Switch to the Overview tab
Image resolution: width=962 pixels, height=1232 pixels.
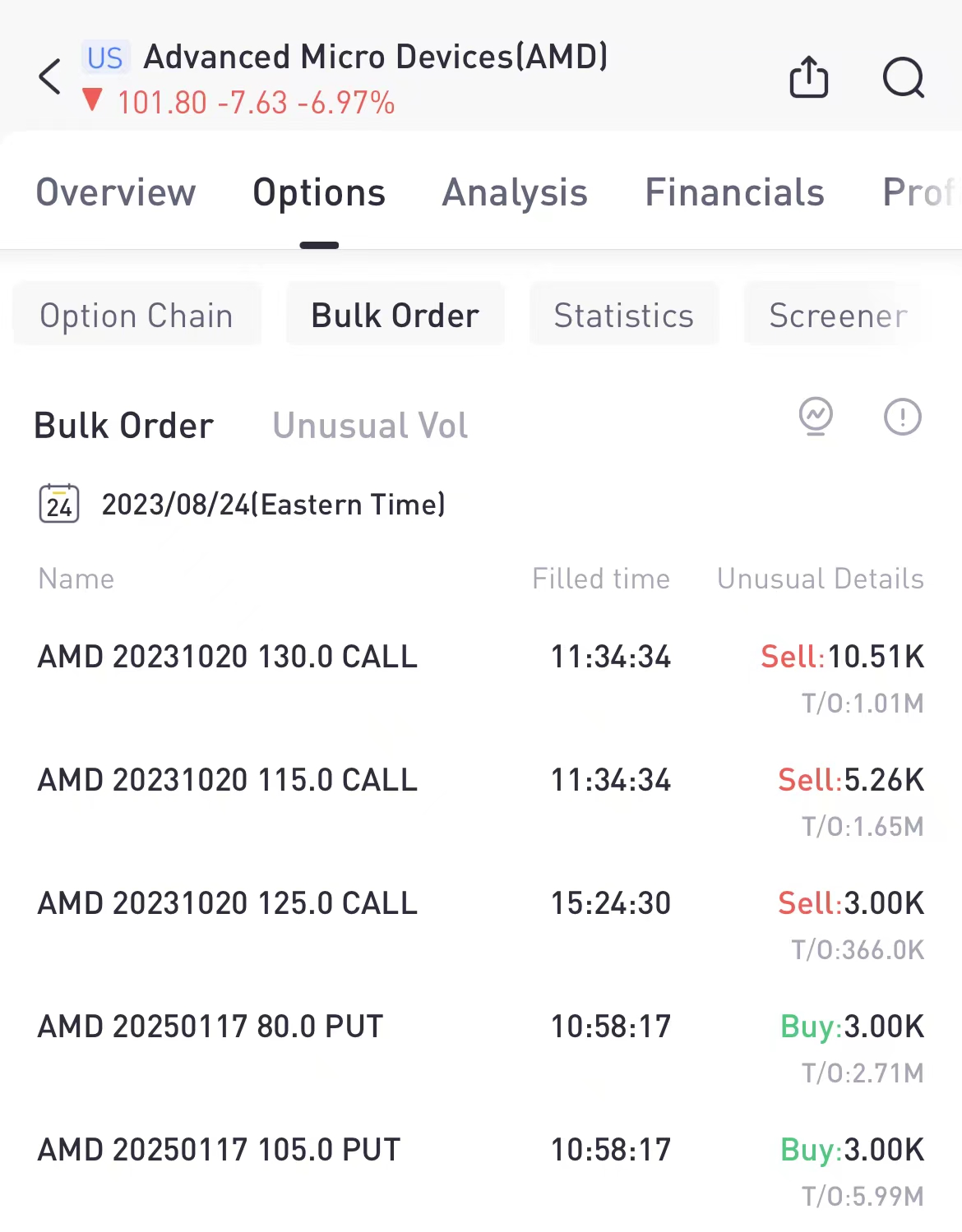[x=116, y=192]
